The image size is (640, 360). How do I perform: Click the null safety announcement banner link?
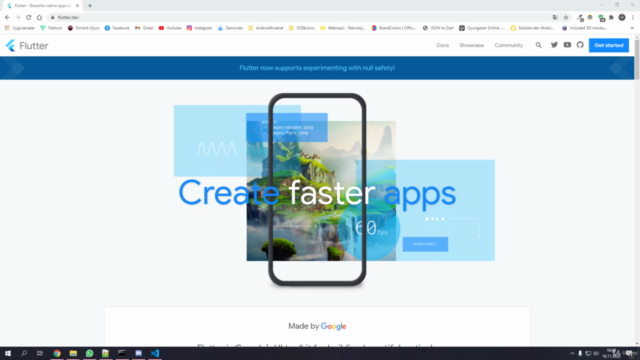[317, 68]
